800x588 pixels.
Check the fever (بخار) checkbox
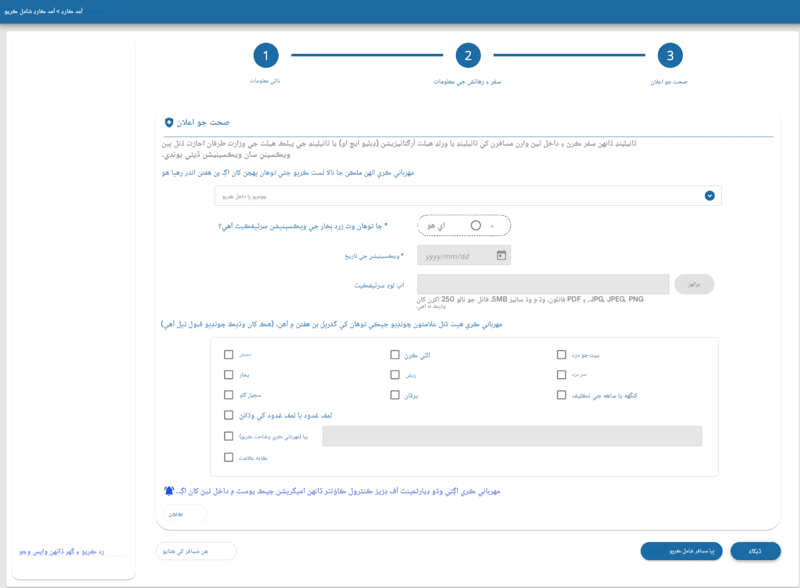click(x=229, y=375)
